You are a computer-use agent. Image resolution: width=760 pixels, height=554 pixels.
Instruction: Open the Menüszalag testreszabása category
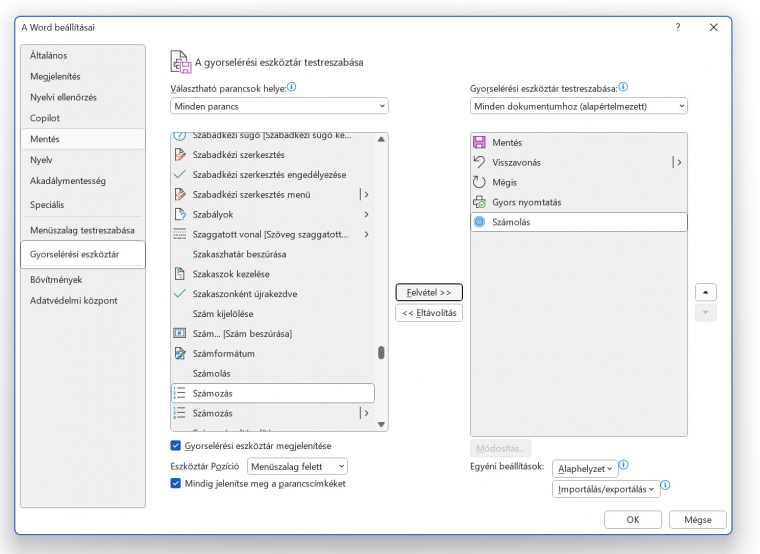point(82,230)
